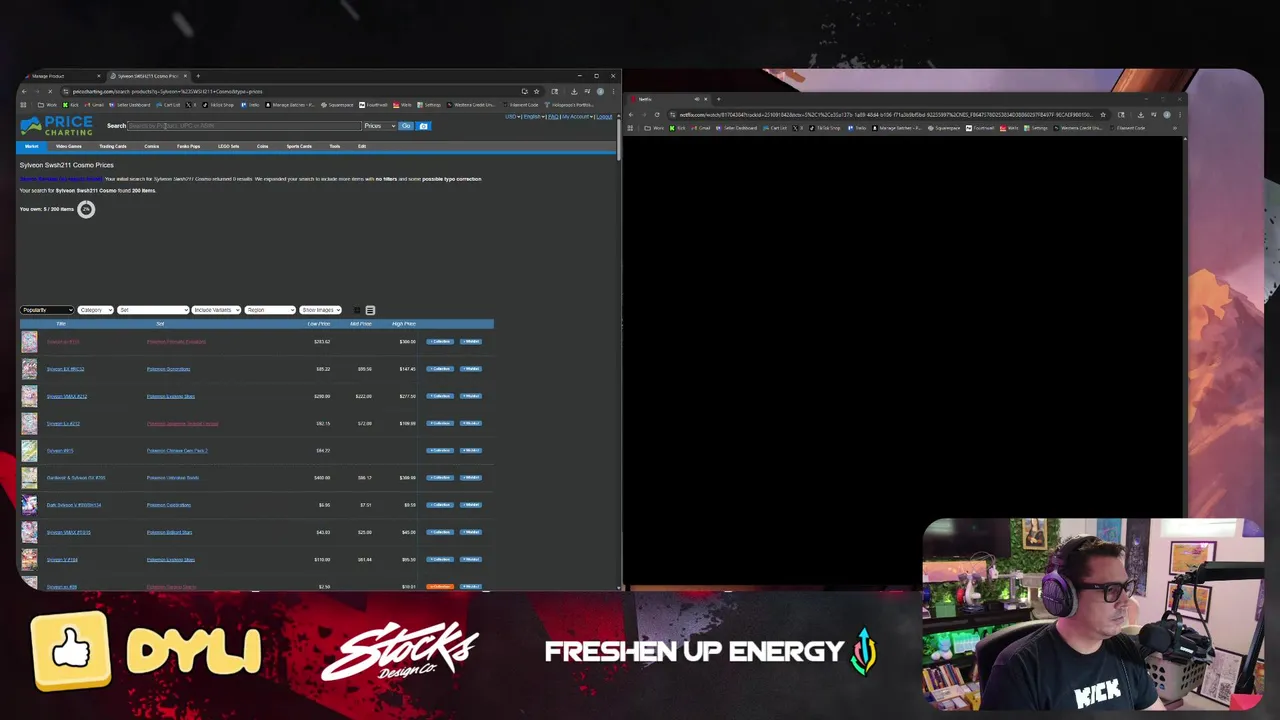Open downloads in the Netflix browser window
The width and height of the screenshot is (1280, 720).
point(1140,115)
